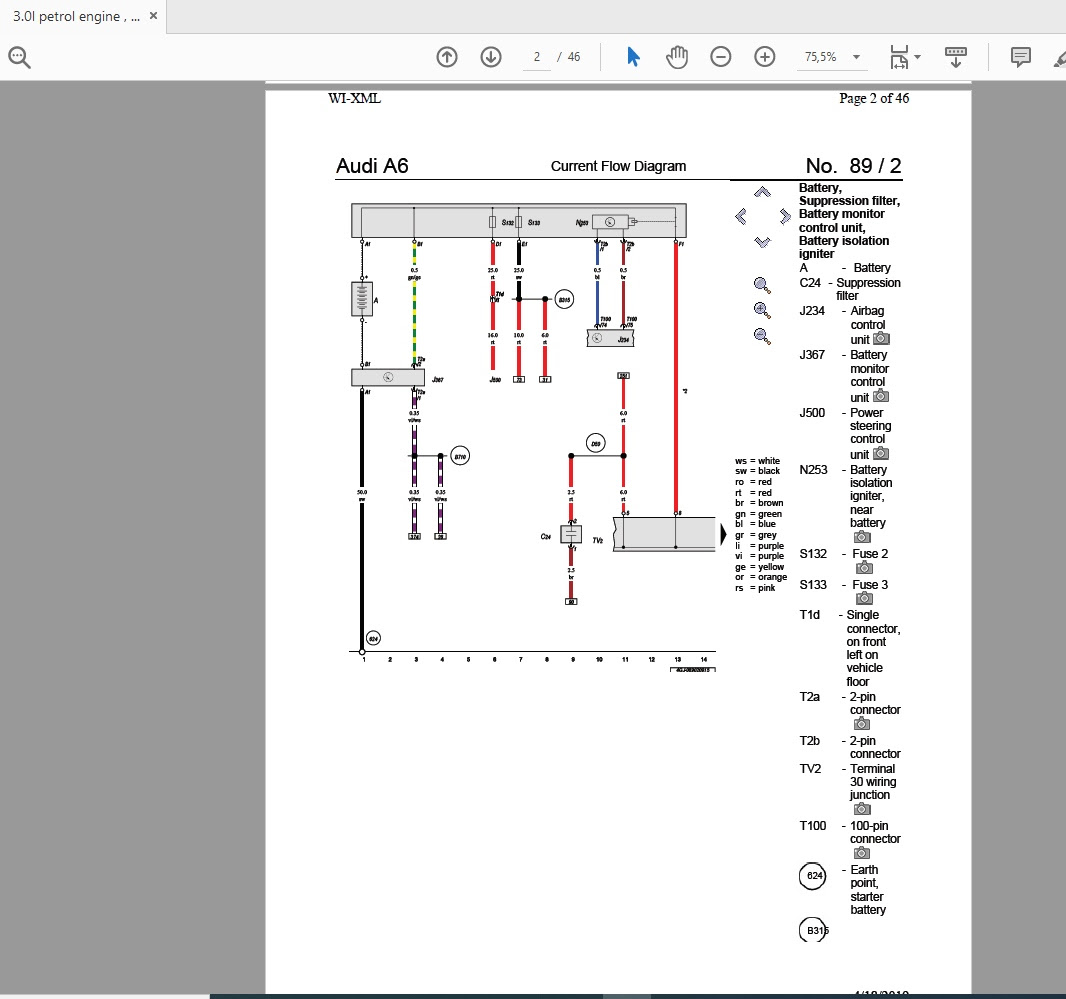Open camera image for T100 100-pin connector
1066x999 pixels.
click(862, 853)
